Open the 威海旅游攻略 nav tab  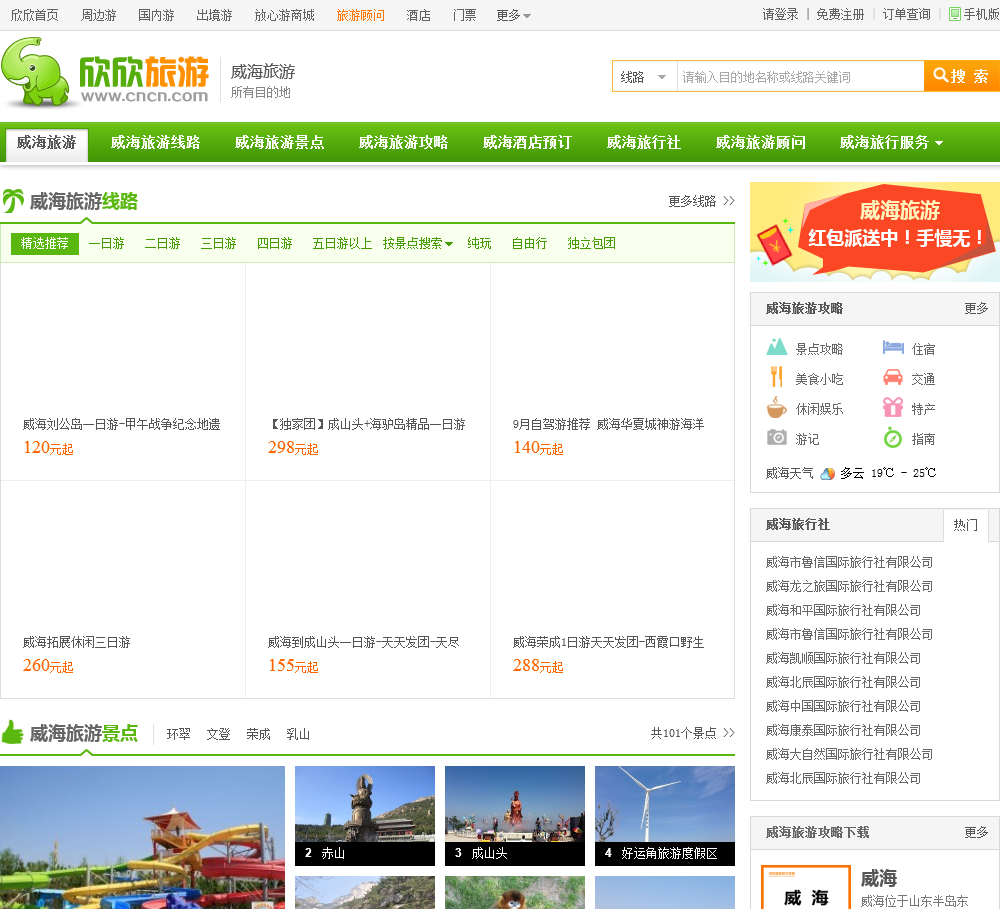(403, 142)
